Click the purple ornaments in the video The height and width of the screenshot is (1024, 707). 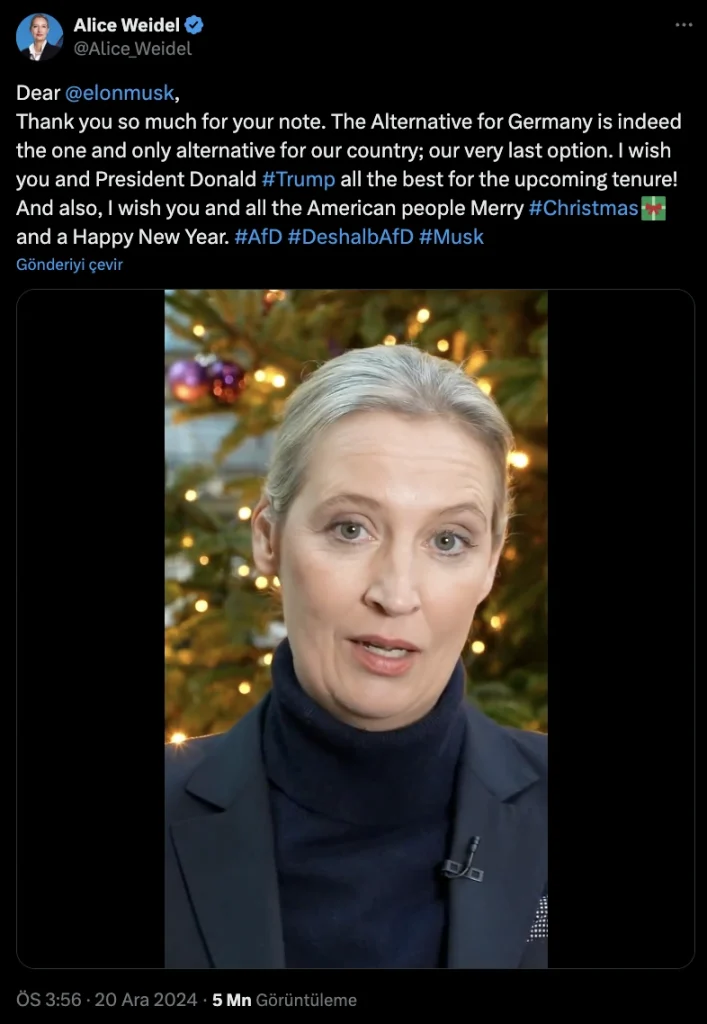[206, 379]
